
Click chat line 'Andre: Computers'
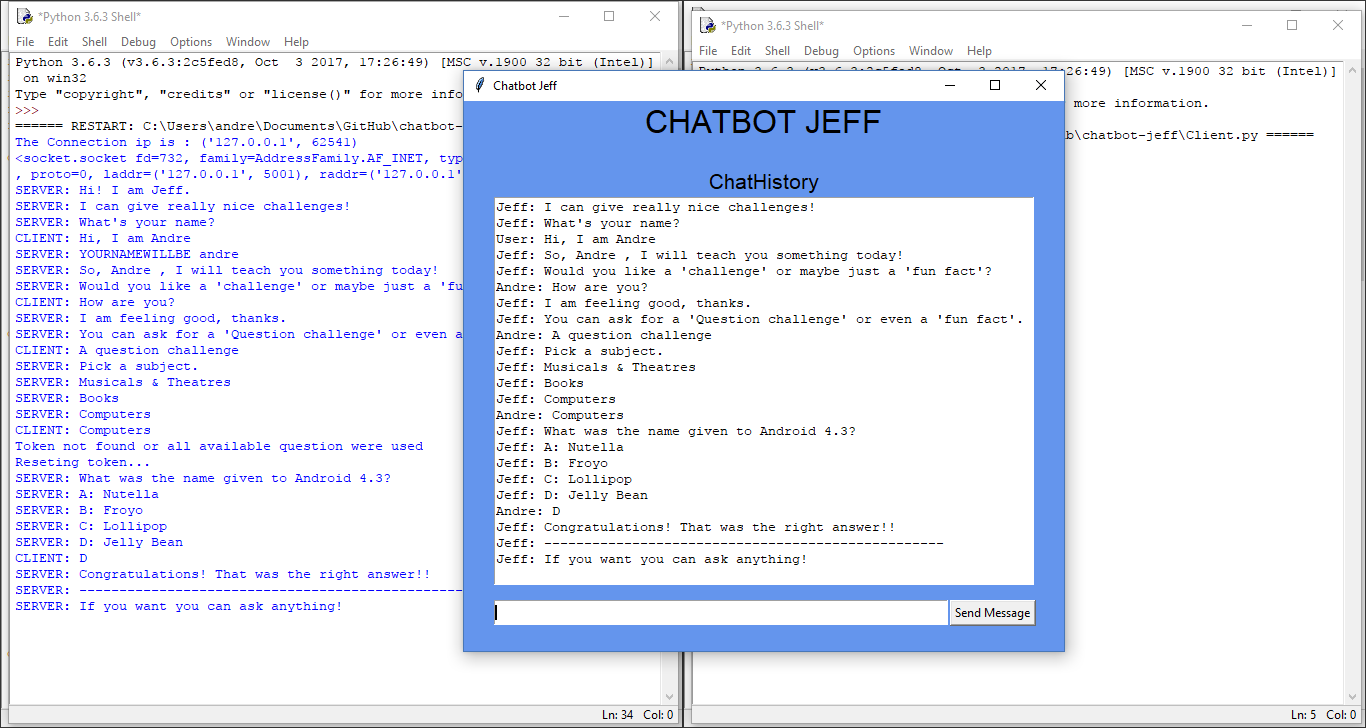pyautogui.click(x=560, y=415)
